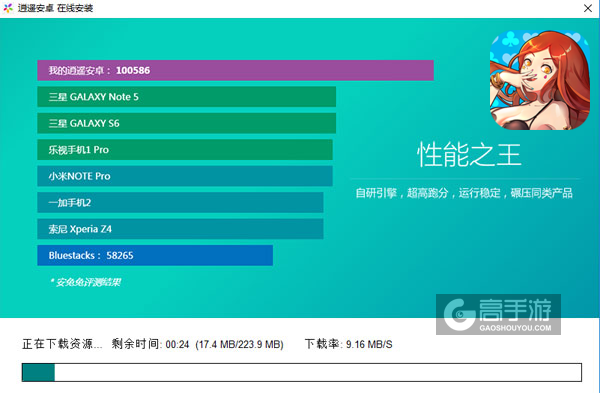
Task: Select the 一加手机2 bar
Action: pyautogui.click(x=180, y=202)
